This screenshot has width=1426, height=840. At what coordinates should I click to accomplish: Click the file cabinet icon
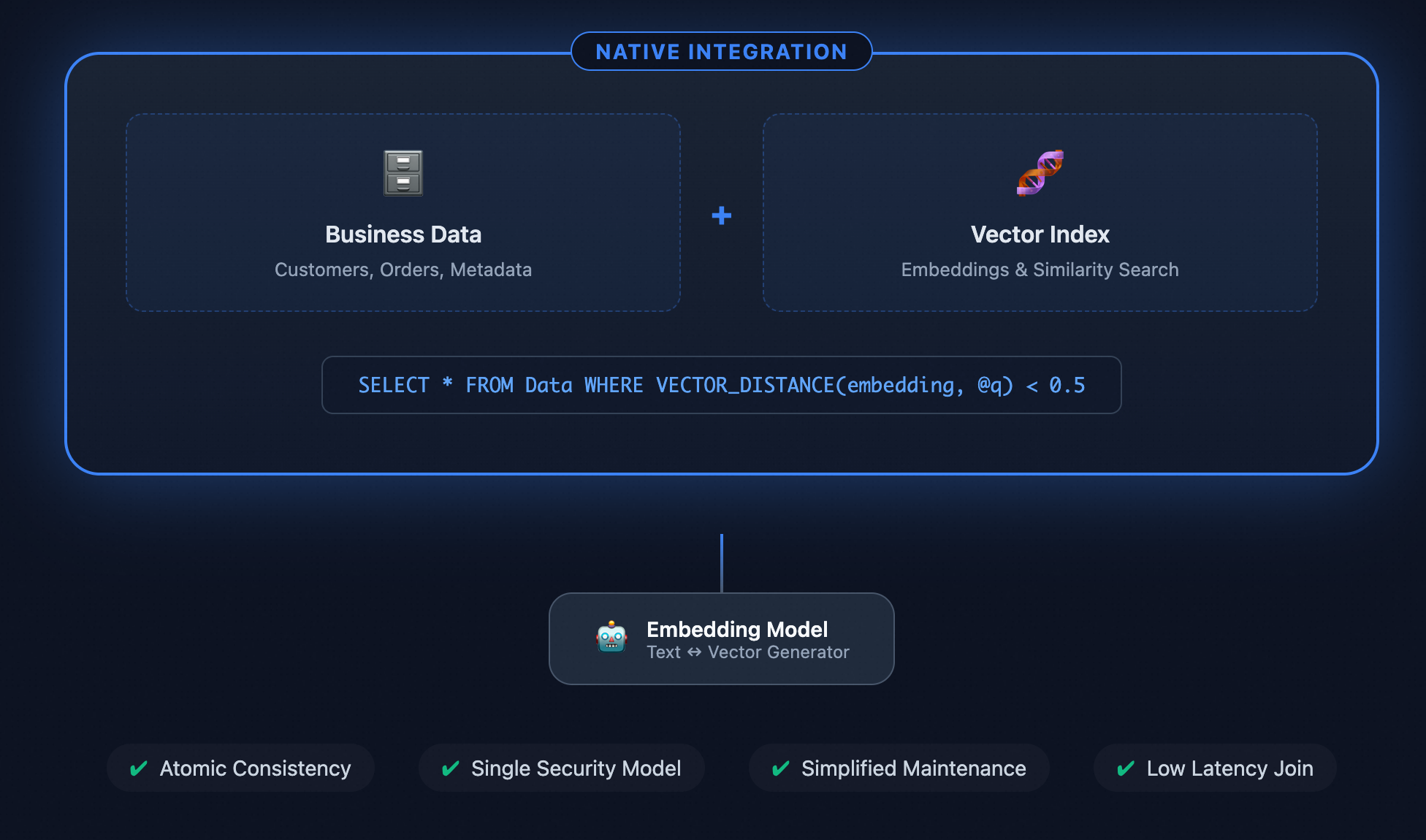(x=403, y=173)
